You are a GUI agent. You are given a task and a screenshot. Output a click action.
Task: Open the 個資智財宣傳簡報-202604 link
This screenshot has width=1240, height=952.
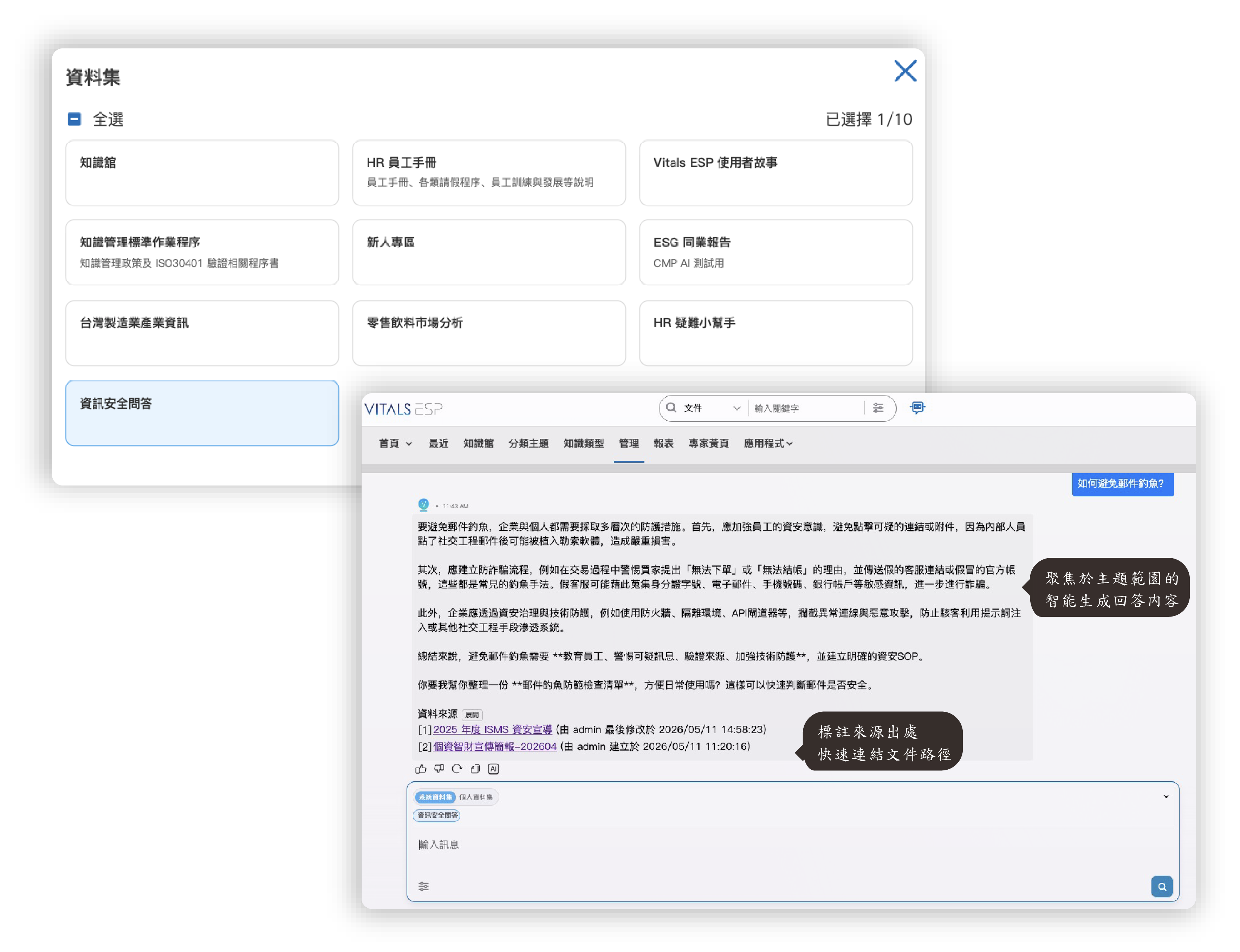pos(495,746)
